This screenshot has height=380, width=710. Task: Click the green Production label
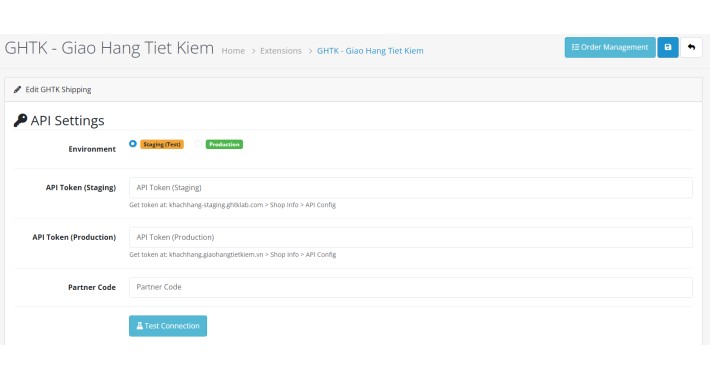point(224,144)
